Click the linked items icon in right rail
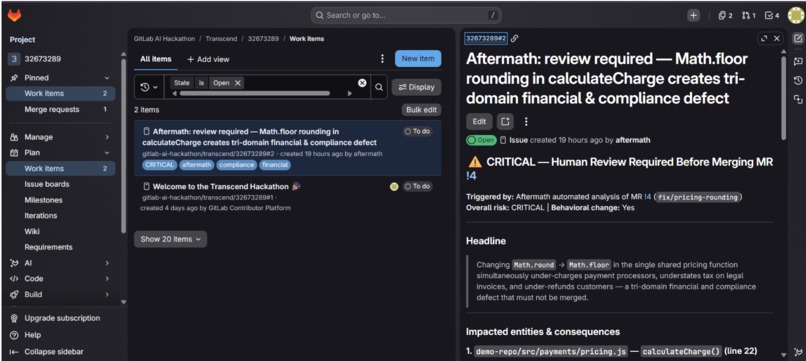 [x=798, y=99]
